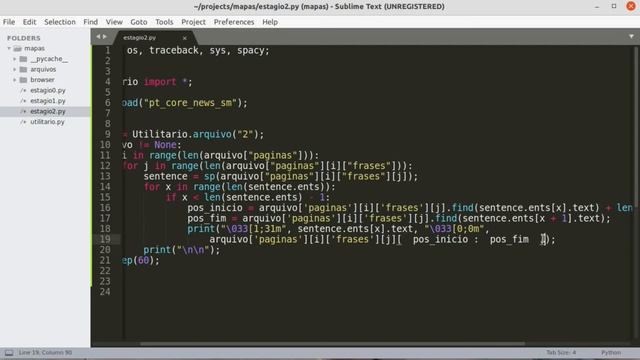Open utilitario.py from sidebar
640x360 pixels.
[47, 122]
